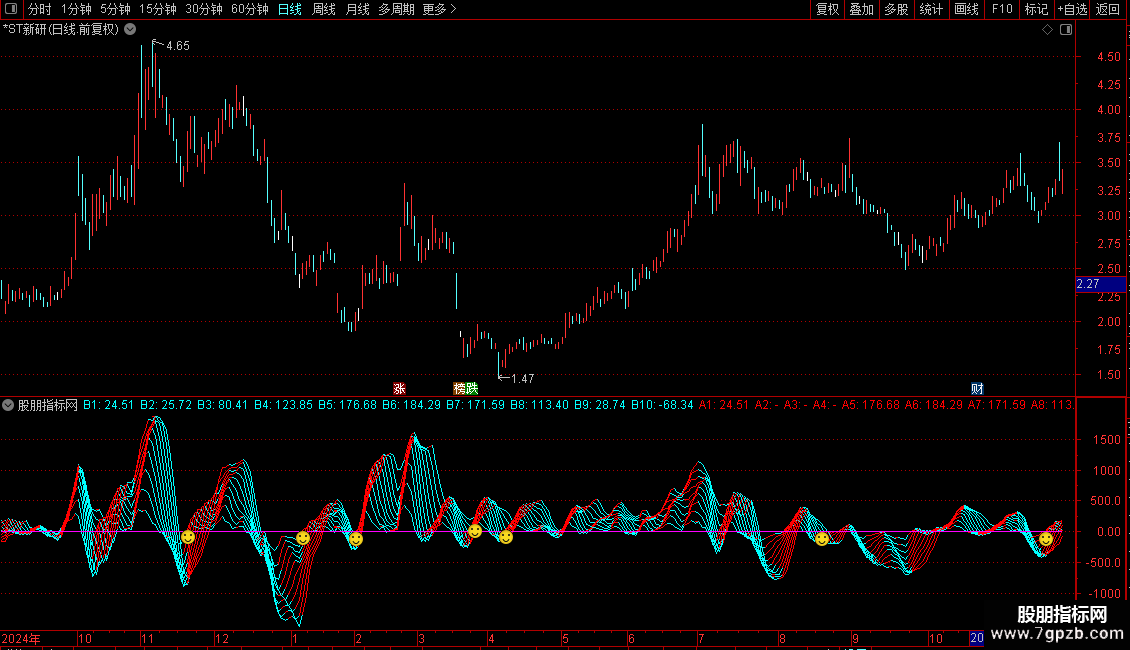Open the 多周期 multi-period view
The height and width of the screenshot is (650, 1130).
point(396,9)
